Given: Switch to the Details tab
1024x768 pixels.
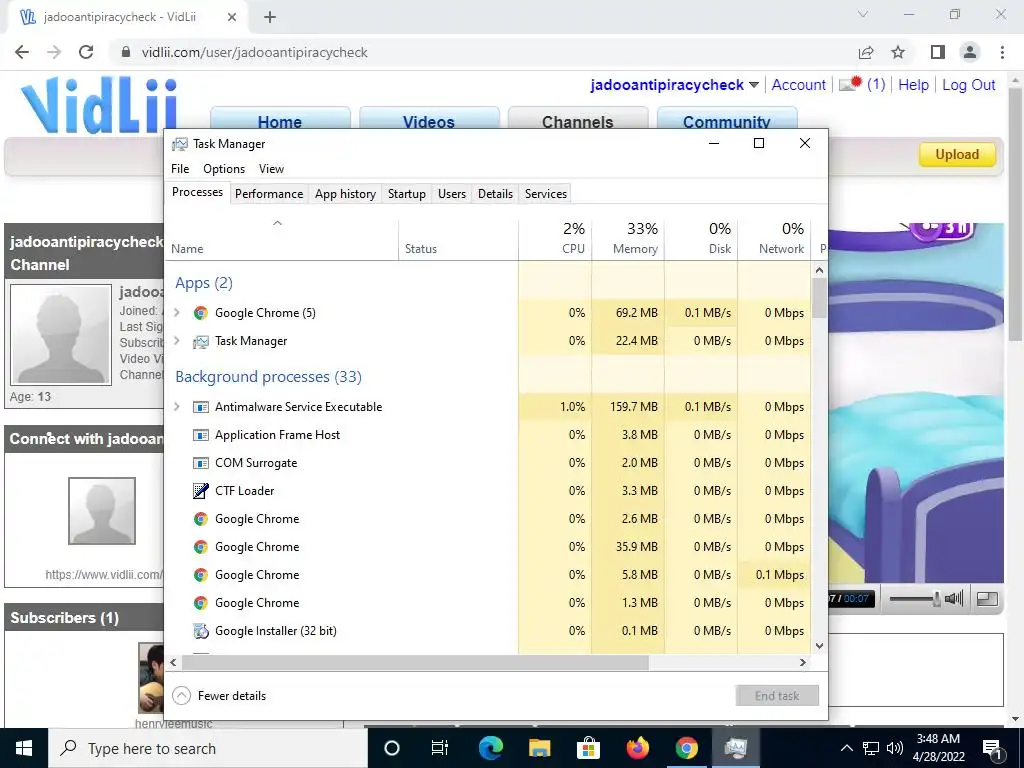Looking at the screenshot, I should click(x=495, y=193).
